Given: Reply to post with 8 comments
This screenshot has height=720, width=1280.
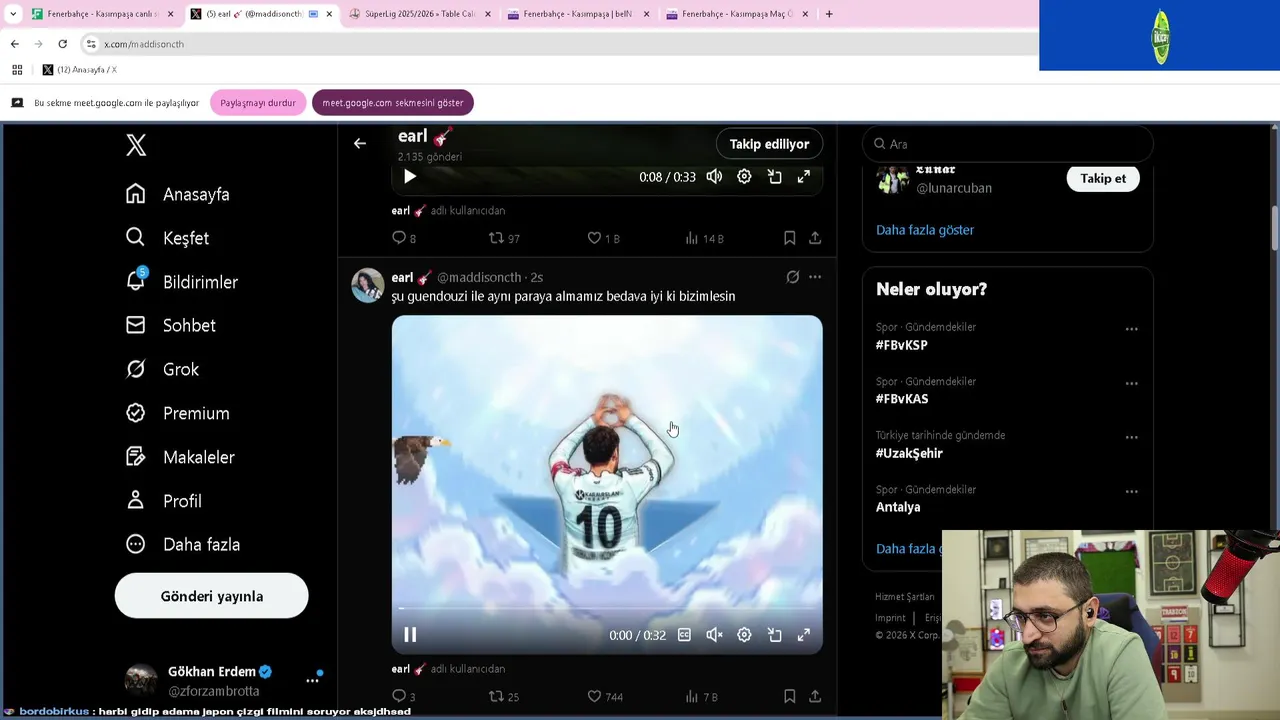Looking at the screenshot, I should [x=404, y=238].
